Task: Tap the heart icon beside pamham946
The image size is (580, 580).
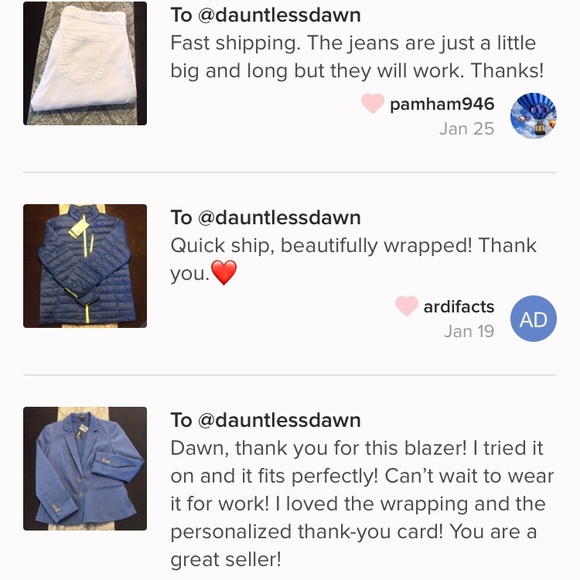Action: tap(373, 103)
